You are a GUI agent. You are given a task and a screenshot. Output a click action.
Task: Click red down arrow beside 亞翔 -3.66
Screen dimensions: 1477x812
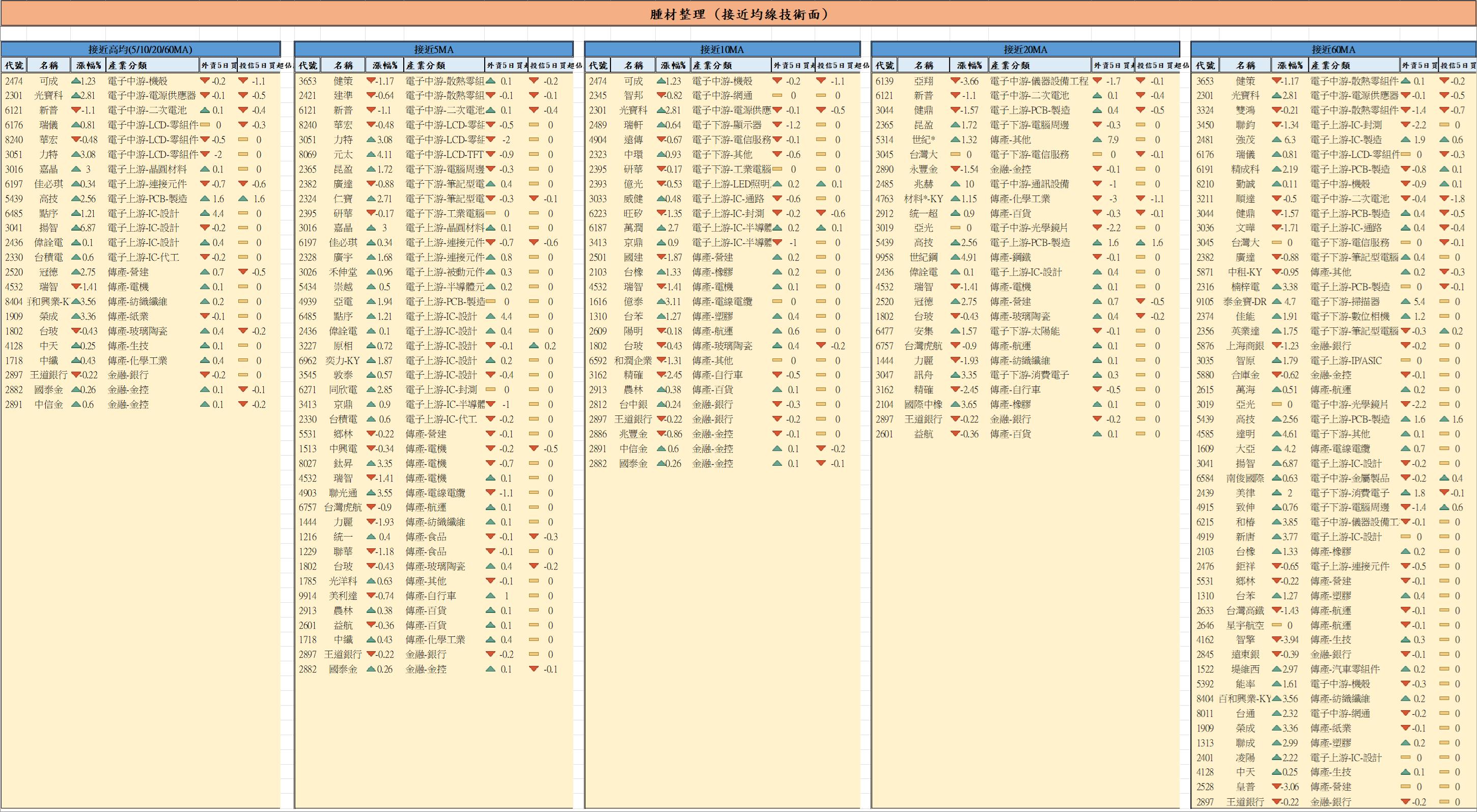tap(955, 81)
